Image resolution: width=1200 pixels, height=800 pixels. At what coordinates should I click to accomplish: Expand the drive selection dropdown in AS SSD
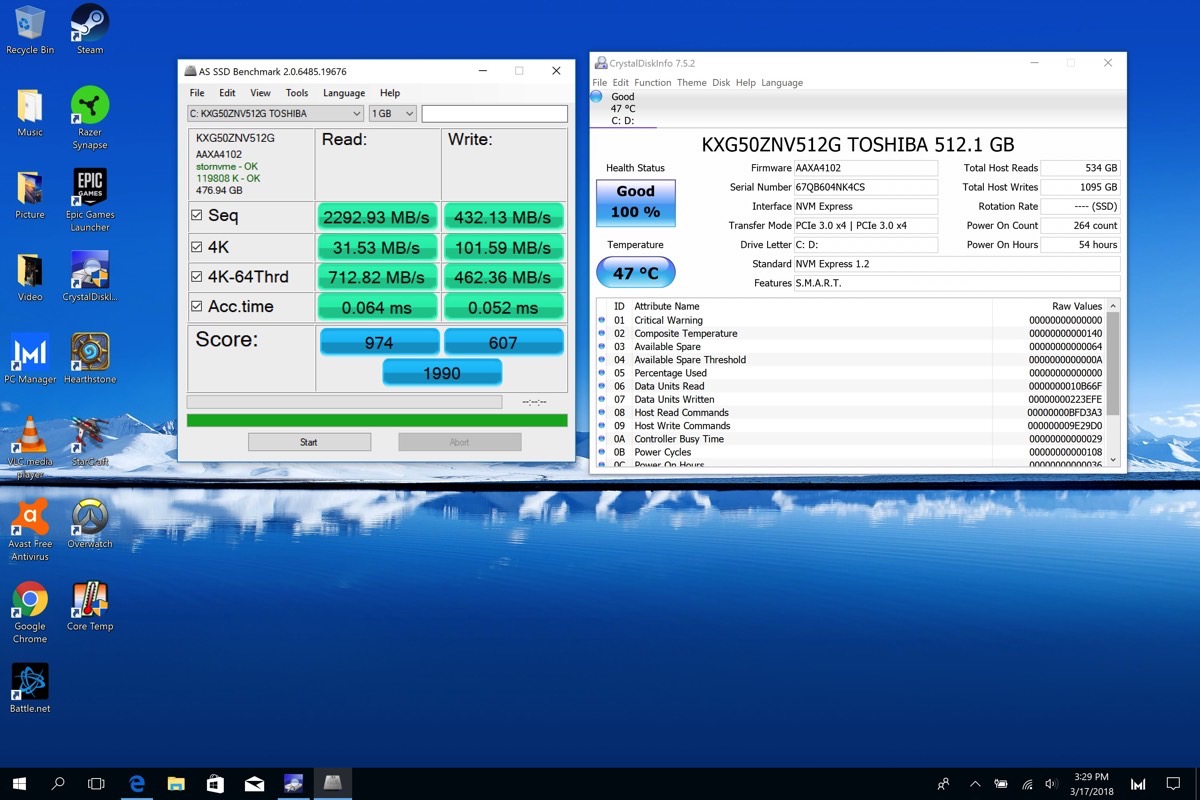pyautogui.click(x=276, y=114)
